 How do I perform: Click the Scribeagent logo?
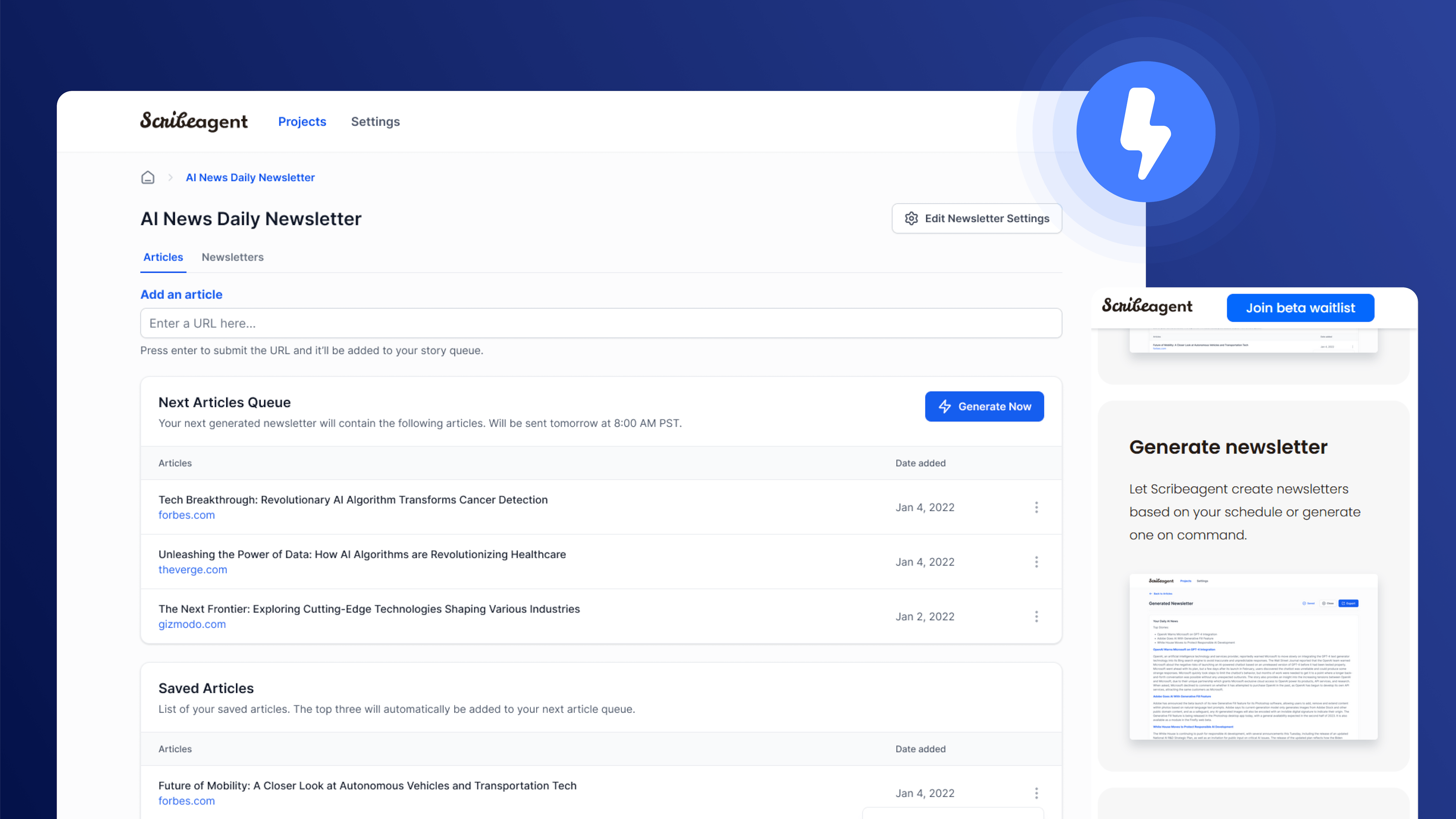[x=194, y=121]
